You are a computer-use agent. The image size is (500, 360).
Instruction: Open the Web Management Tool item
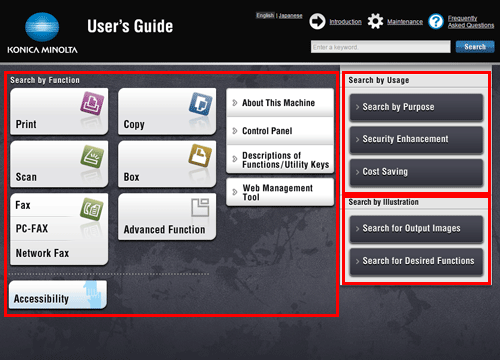coord(280,192)
